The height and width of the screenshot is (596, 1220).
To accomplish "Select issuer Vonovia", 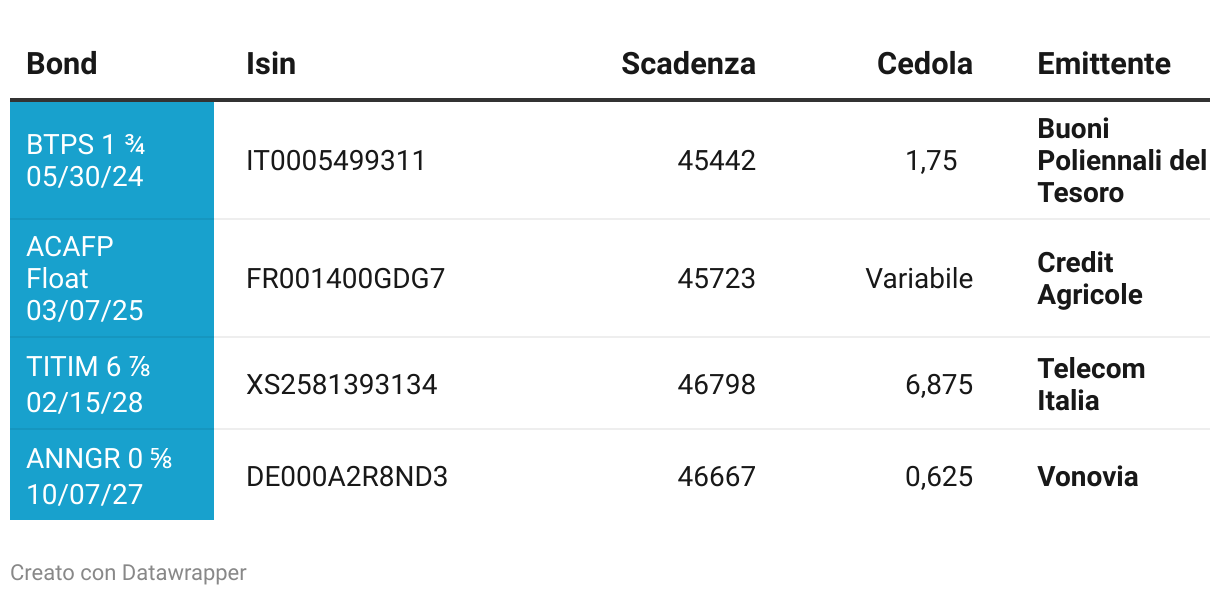I will click(1088, 476).
